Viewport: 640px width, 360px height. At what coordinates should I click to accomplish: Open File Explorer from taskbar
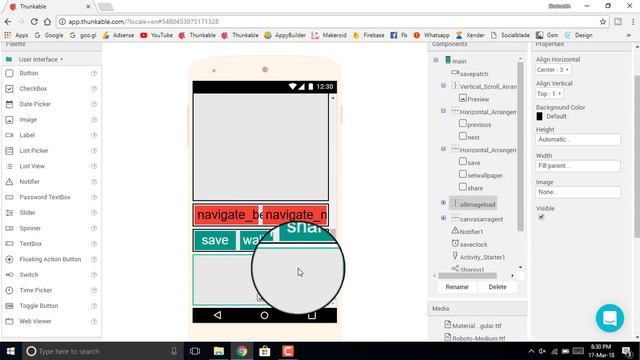tap(219, 351)
